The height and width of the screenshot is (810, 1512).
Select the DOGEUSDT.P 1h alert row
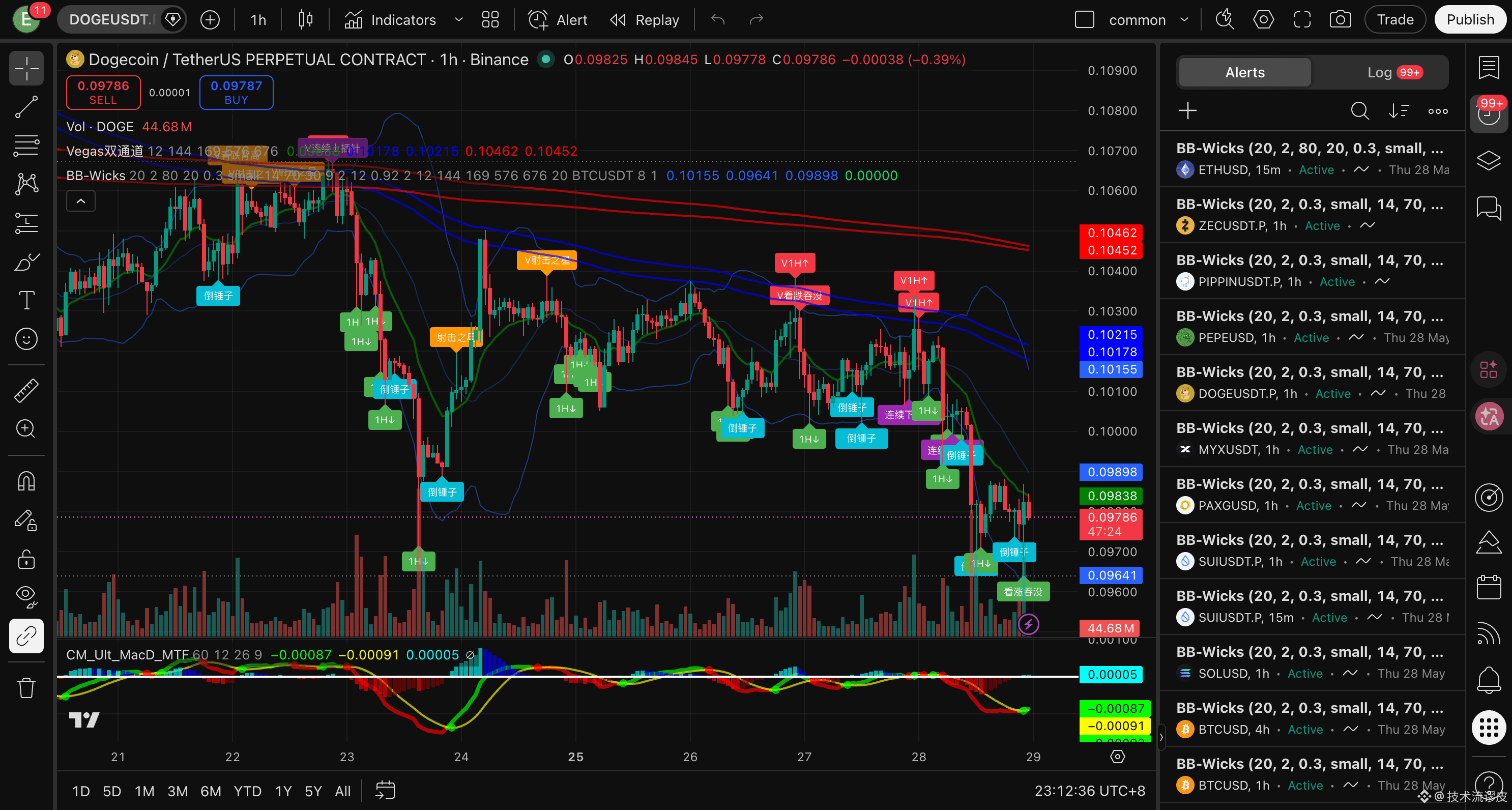click(1313, 382)
